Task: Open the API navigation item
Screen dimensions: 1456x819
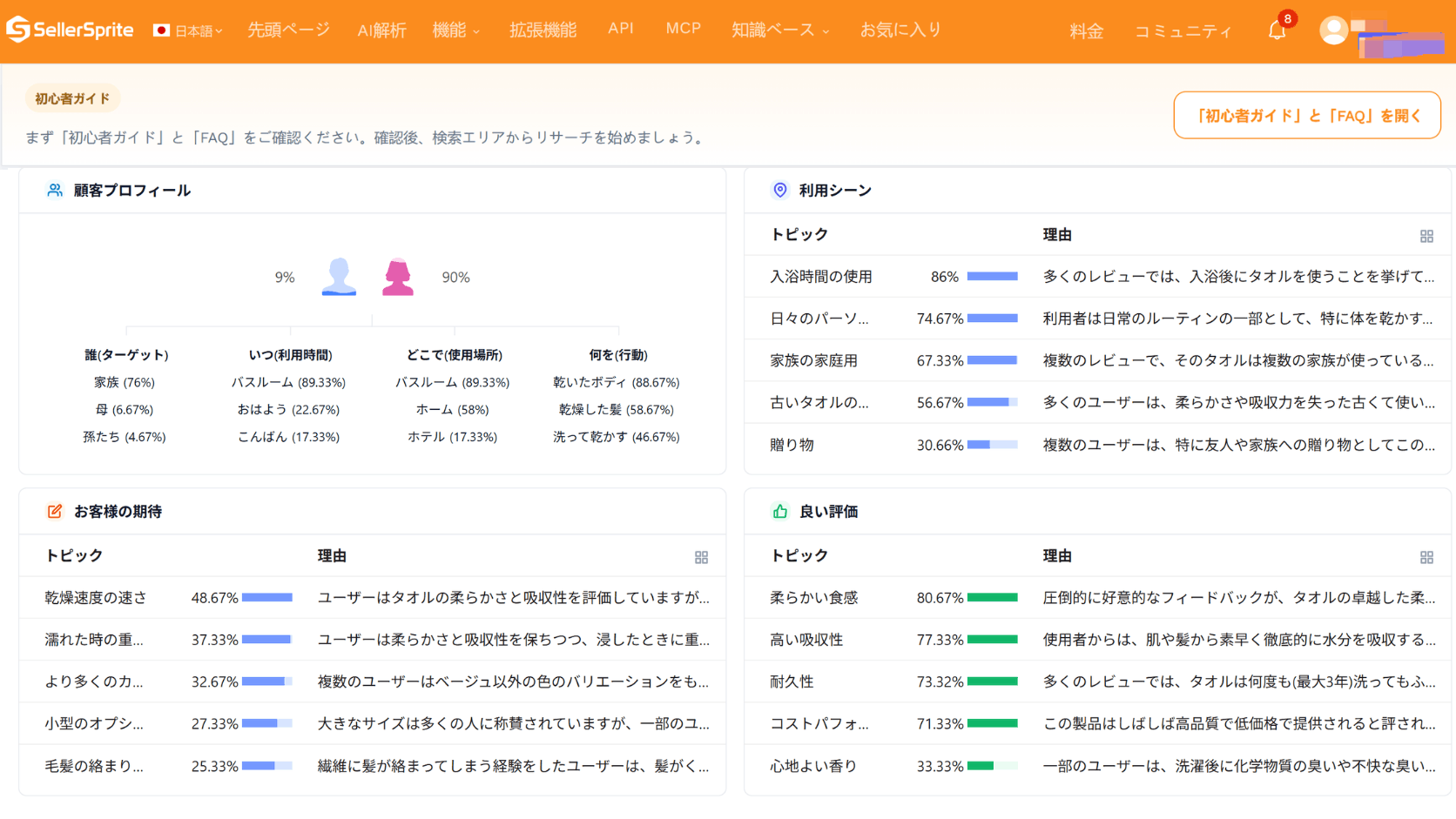Action: [620, 29]
